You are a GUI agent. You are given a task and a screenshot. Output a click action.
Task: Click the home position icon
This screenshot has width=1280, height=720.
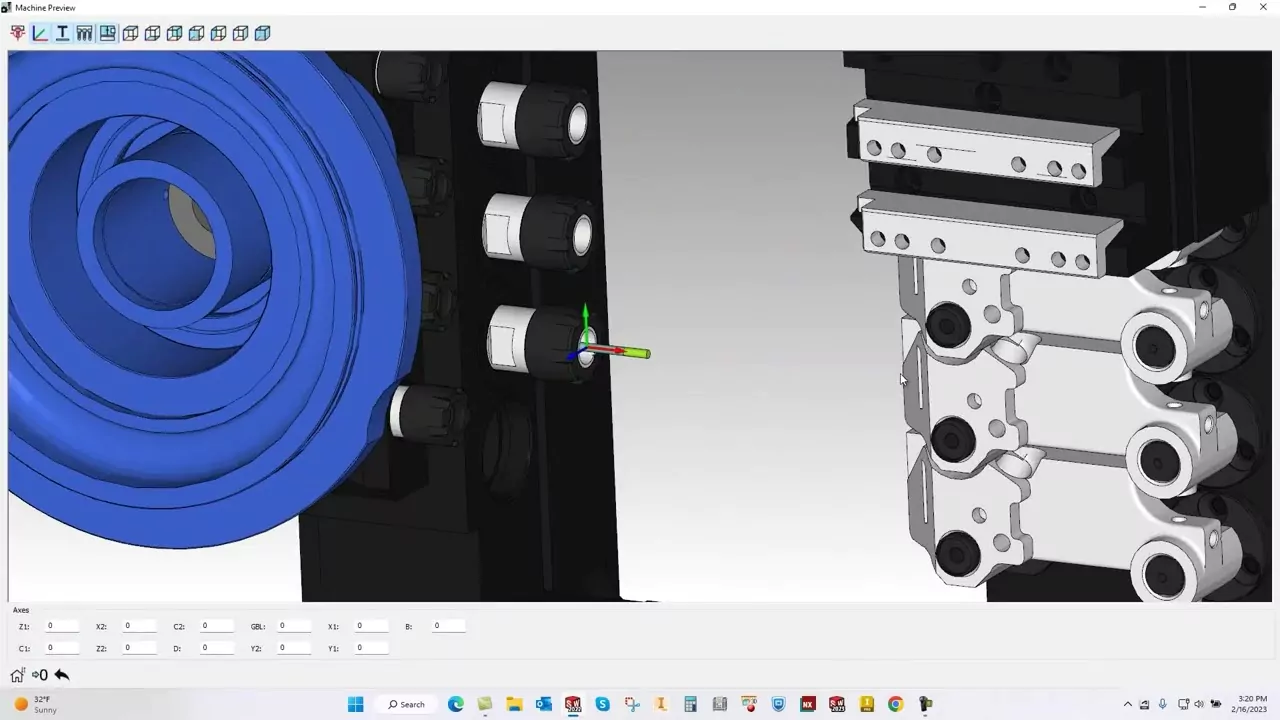tap(17, 675)
